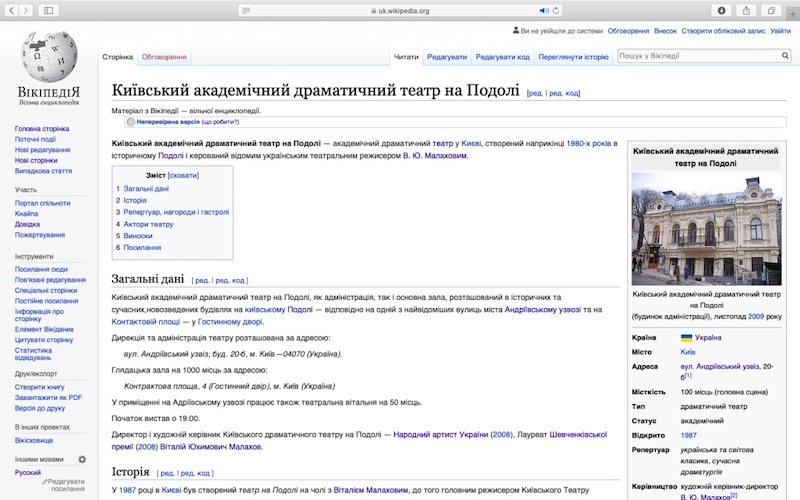Image resolution: width=800 pixels, height=500 pixels.
Task: Open Цитувати сторінку link
Action: click(44, 340)
